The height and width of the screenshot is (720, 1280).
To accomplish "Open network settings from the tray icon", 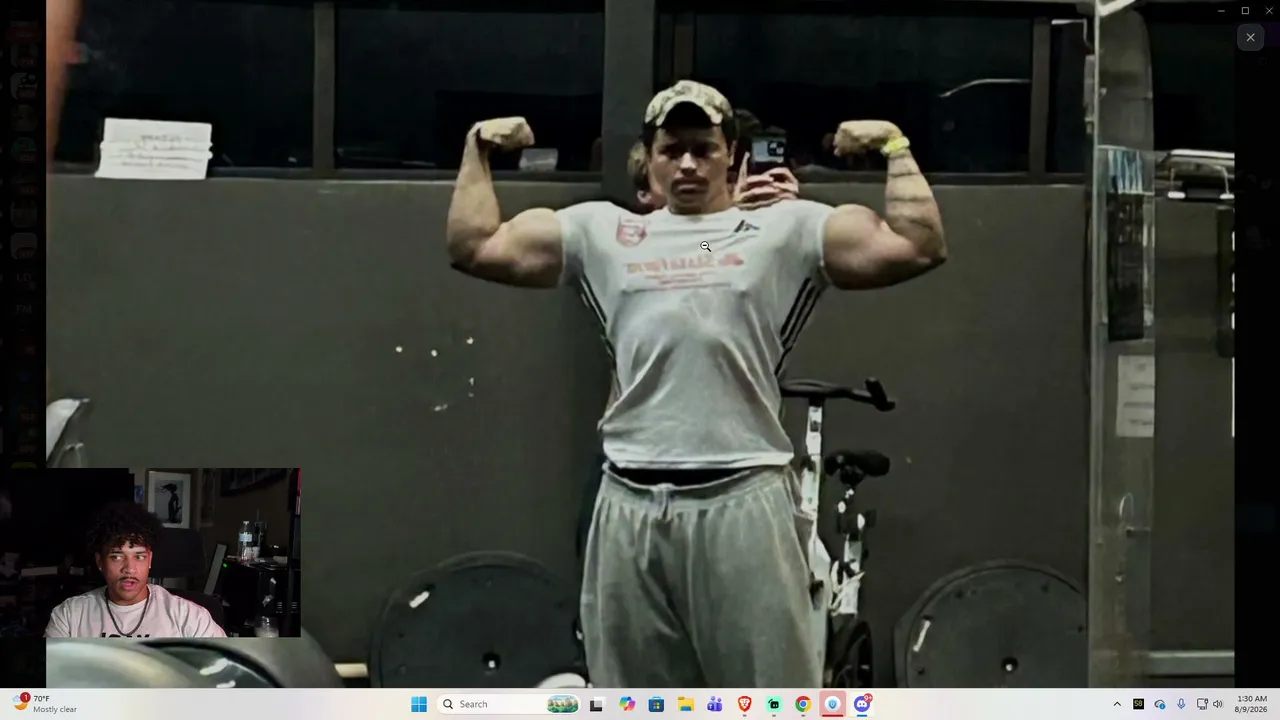I will (1202, 704).
